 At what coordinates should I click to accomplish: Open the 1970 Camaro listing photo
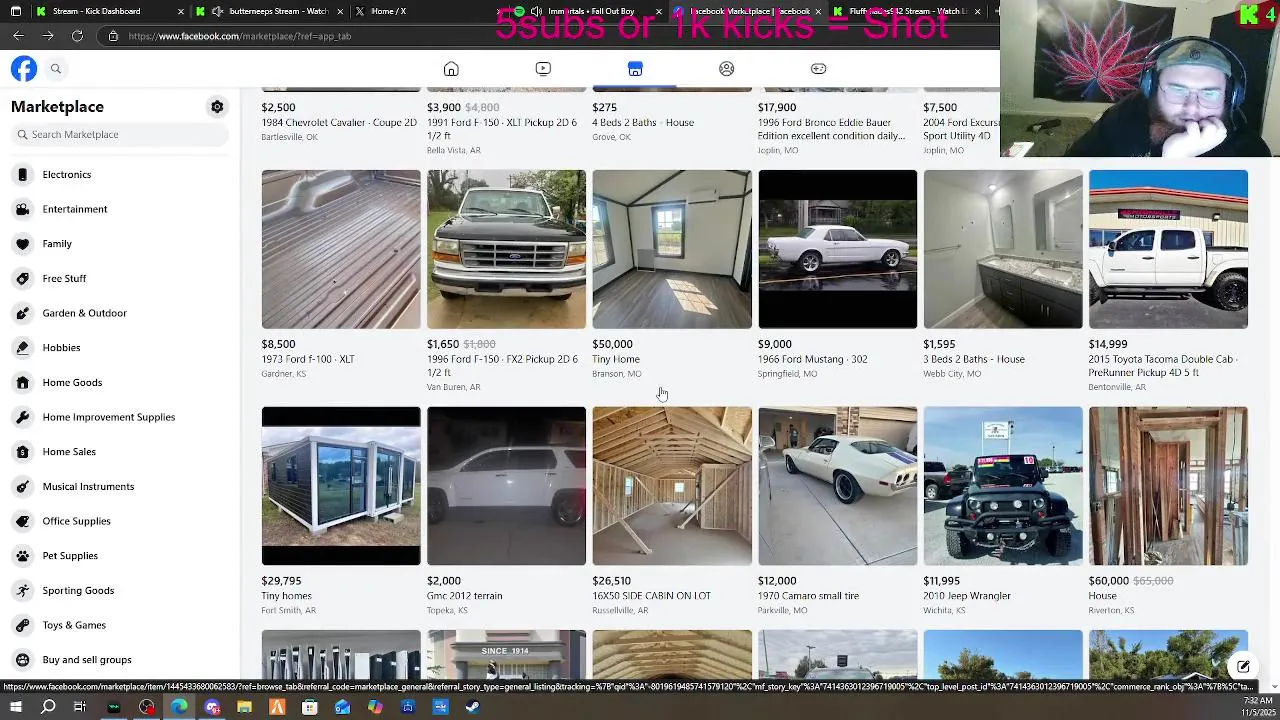[837, 486]
